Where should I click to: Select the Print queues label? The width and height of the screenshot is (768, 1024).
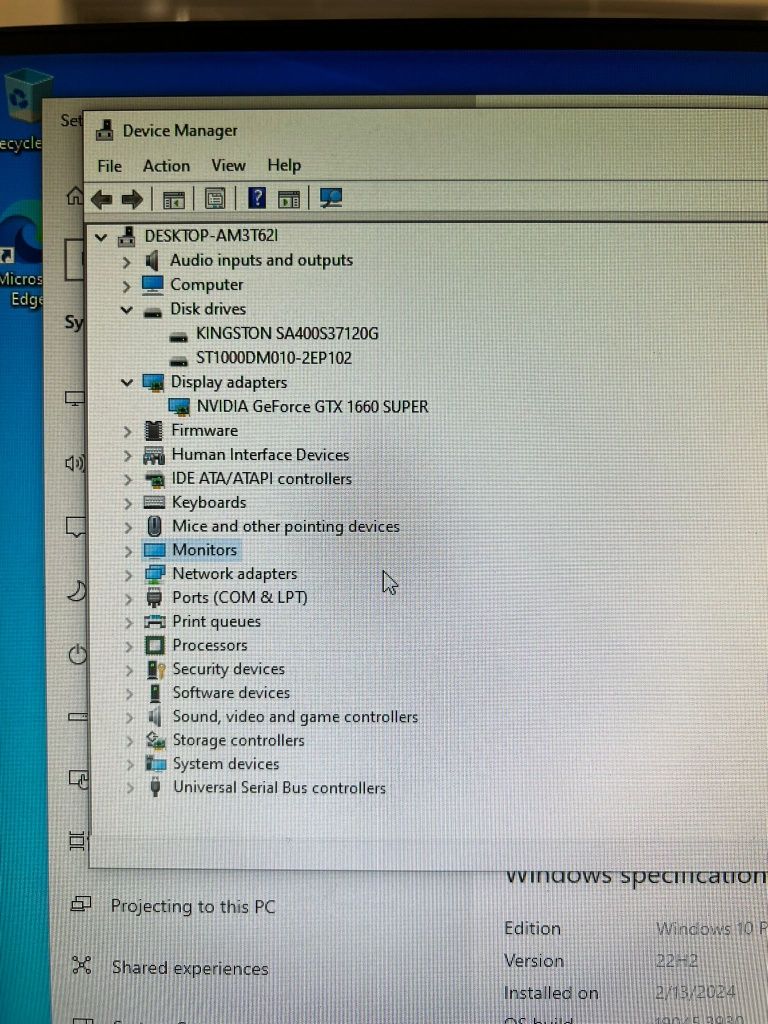pyautogui.click(x=216, y=621)
